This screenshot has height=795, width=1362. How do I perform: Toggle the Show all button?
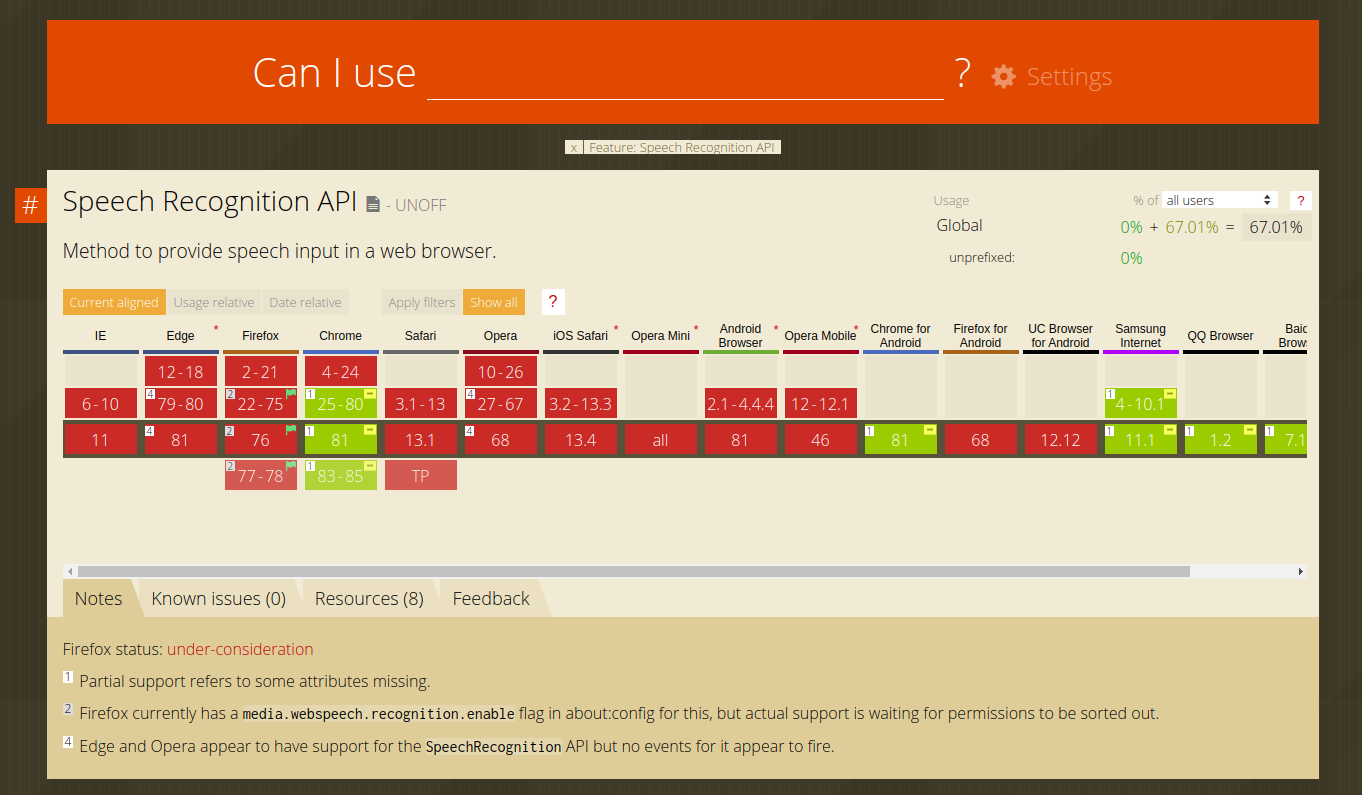(x=494, y=302)
